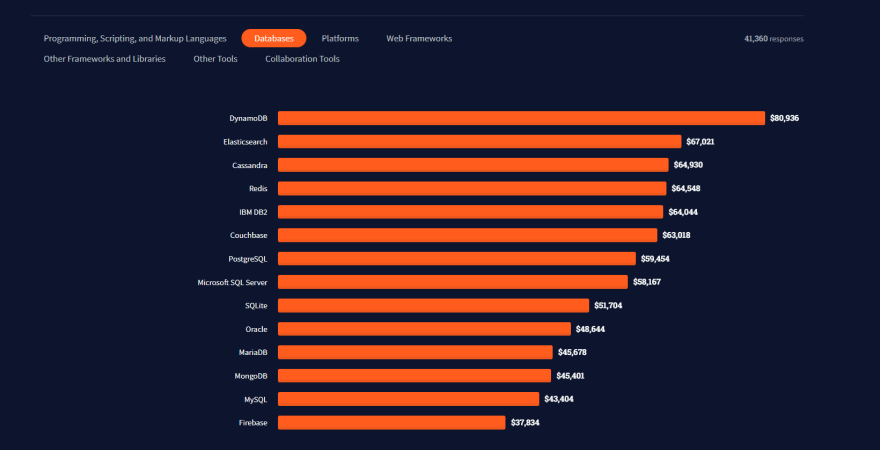Open the Programming, Scripting, and Markup Languages tab

click(135, 39)
